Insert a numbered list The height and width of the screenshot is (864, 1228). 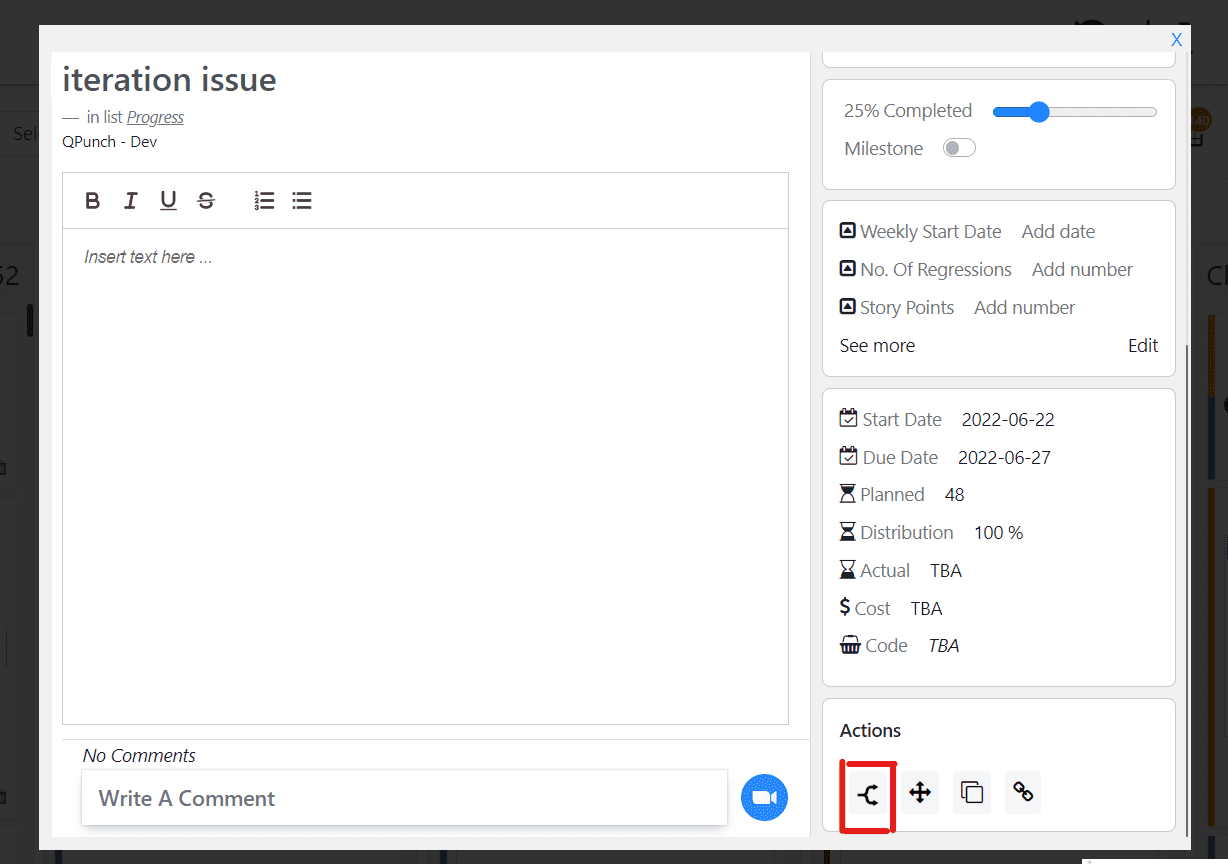coord(264,201)
